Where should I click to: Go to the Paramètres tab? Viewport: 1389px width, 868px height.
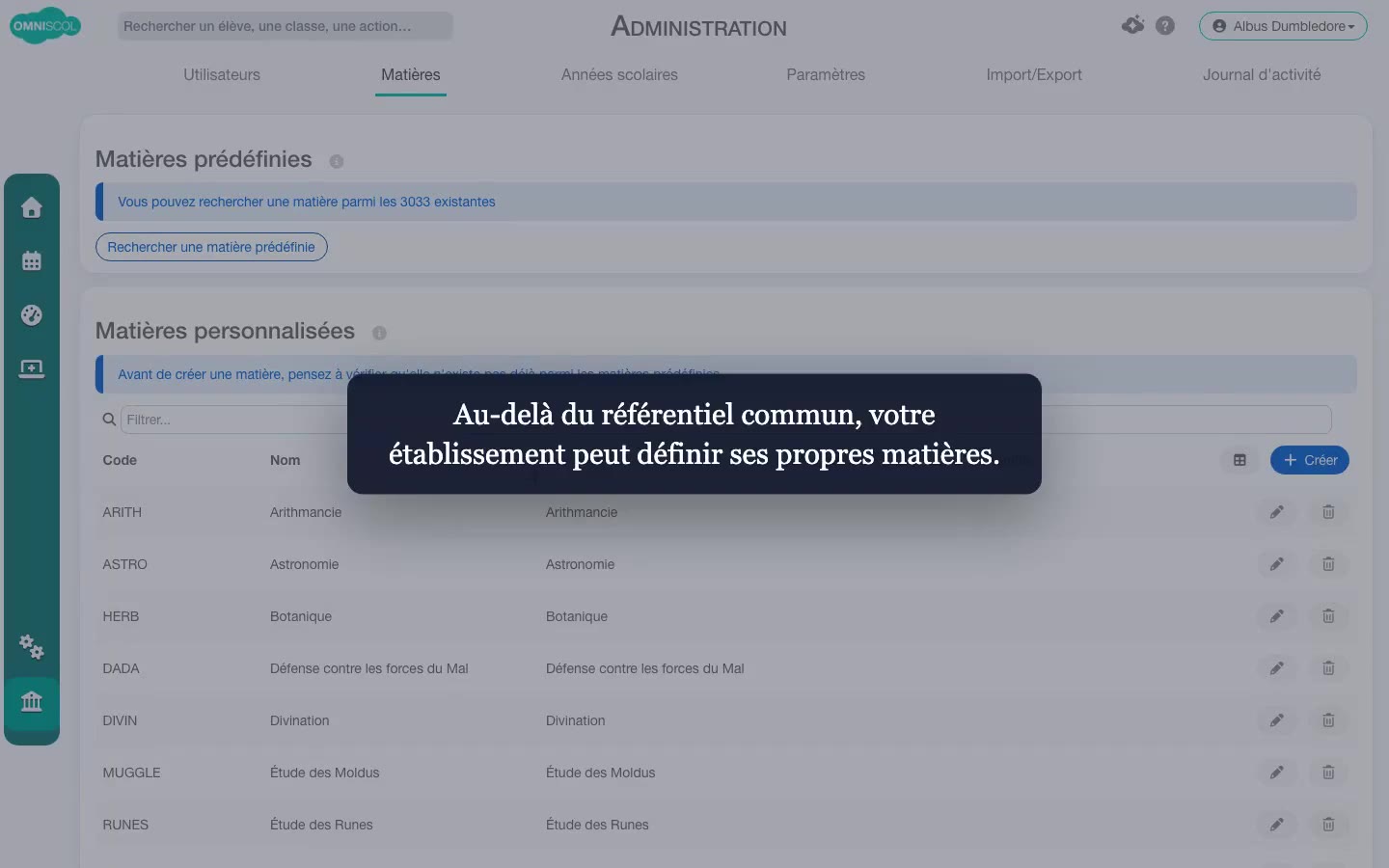click(826, 75)
